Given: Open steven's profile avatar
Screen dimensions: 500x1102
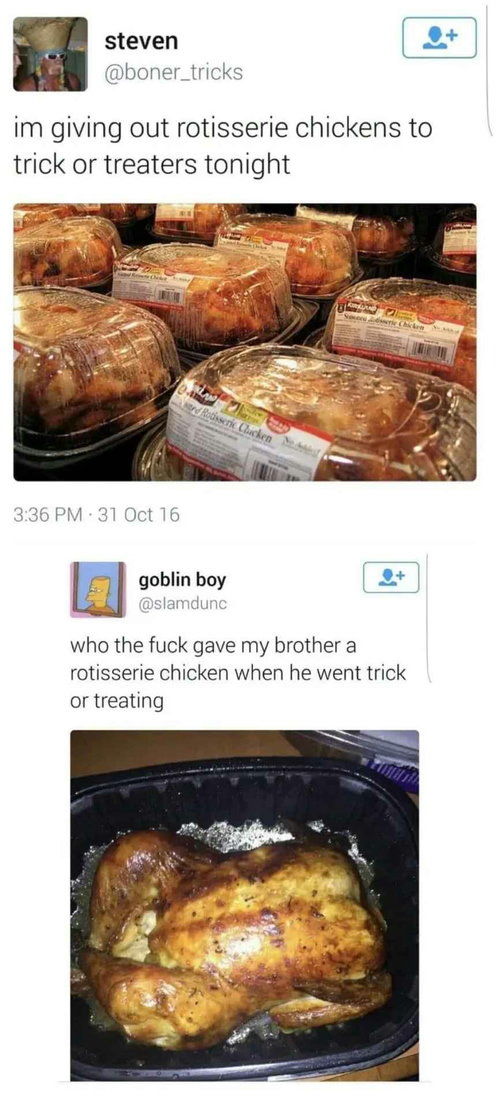Looking at the screenshot, I should [x=50, y=54].
